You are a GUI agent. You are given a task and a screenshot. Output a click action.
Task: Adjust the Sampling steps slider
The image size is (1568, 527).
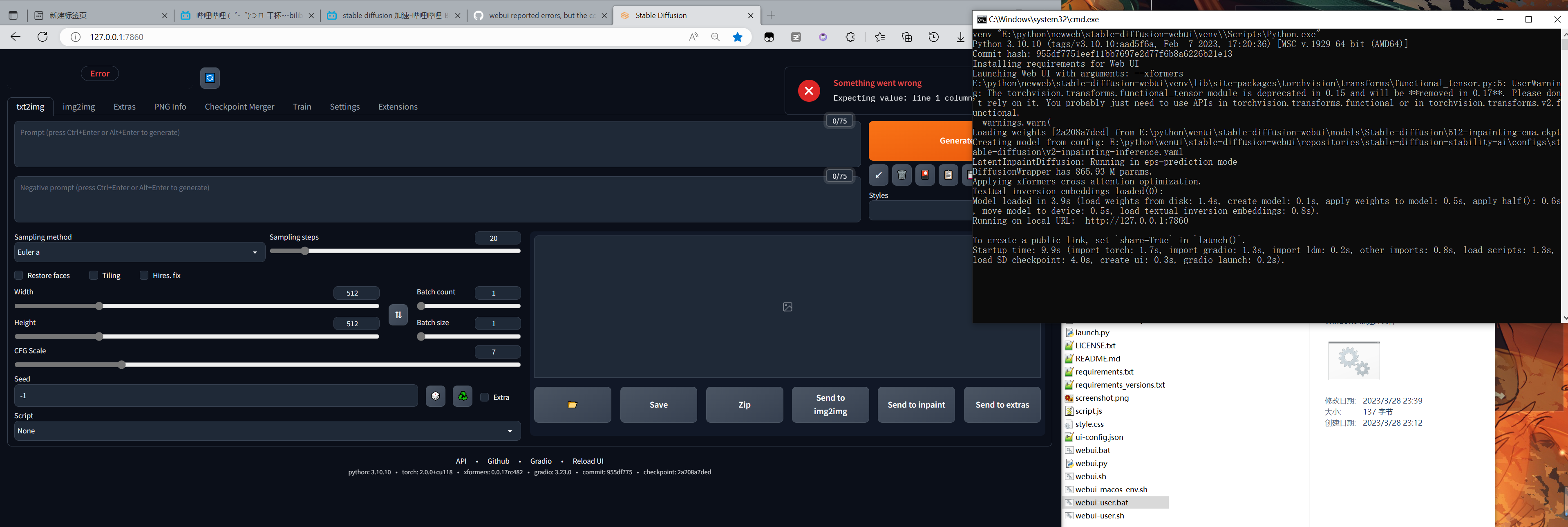395,251
